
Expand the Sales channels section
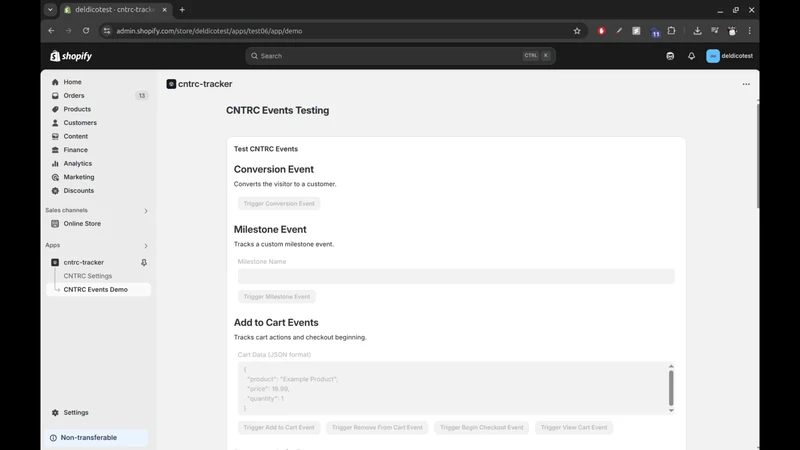145,211
